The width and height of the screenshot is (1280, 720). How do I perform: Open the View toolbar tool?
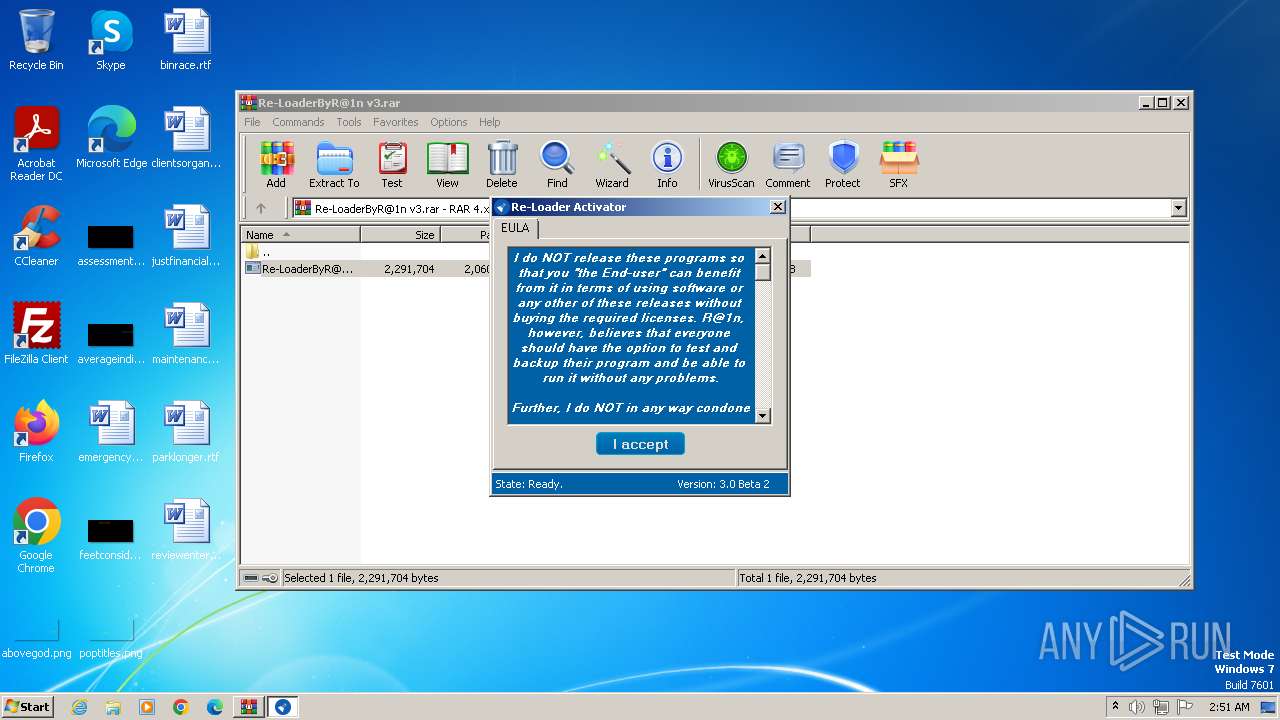pos(447,165)
